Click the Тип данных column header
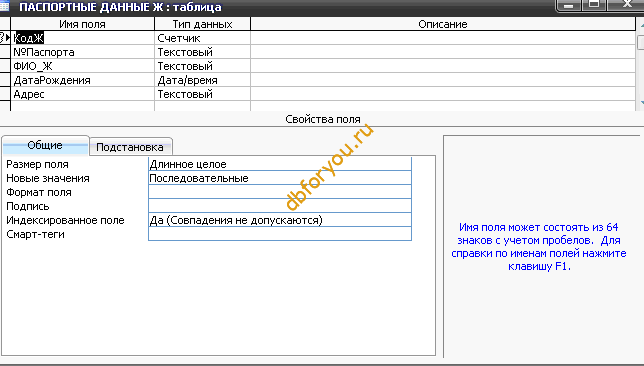This screenshot has width=644, height=366. click(202, 24)
